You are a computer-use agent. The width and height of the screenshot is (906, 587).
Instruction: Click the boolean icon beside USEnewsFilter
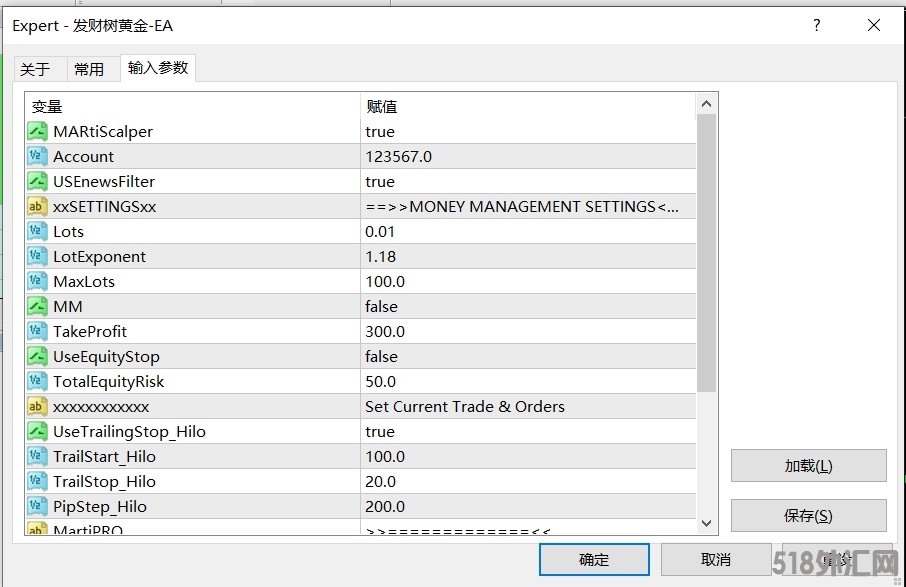(x=37, y=181)
